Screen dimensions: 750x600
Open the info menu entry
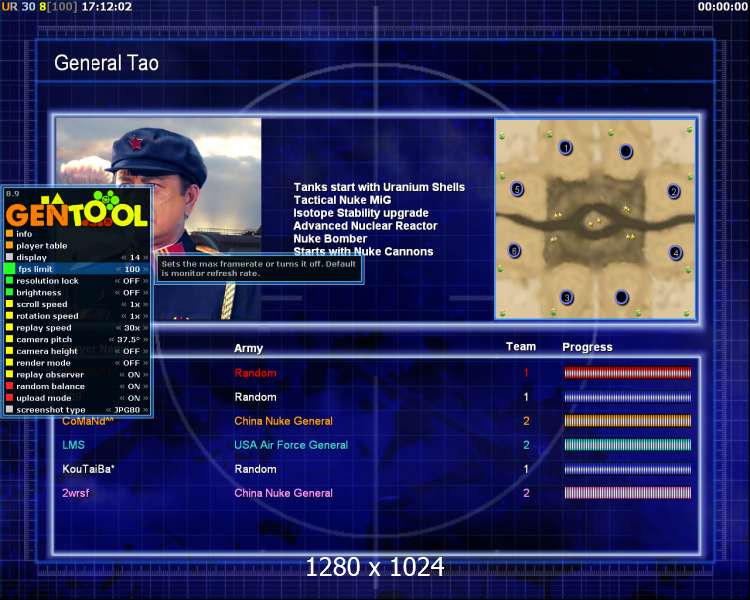[x=24, y=234]
